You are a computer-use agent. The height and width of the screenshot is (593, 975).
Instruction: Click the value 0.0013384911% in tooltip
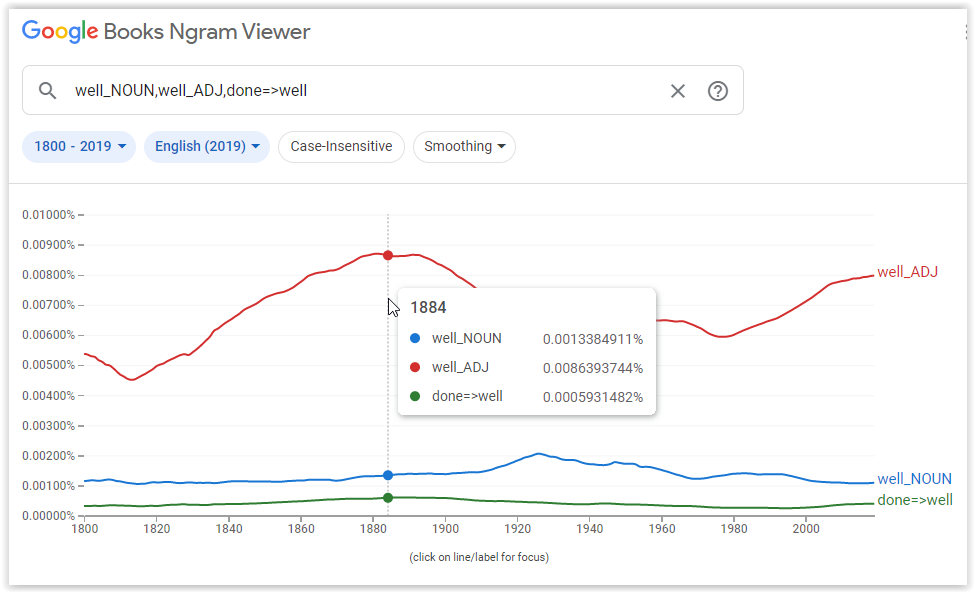[593, 339]
